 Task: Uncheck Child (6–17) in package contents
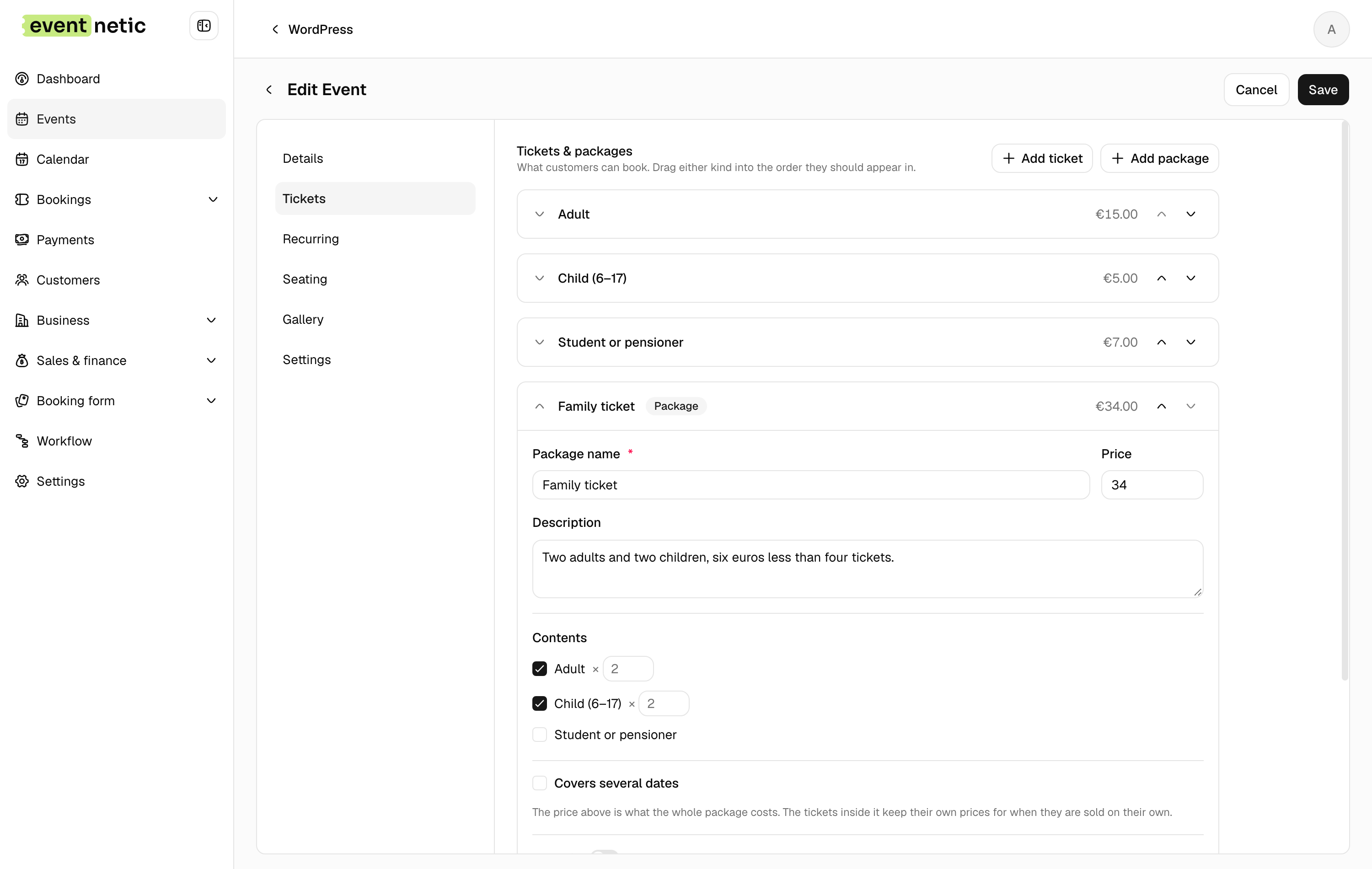click(x=539, y=703)
